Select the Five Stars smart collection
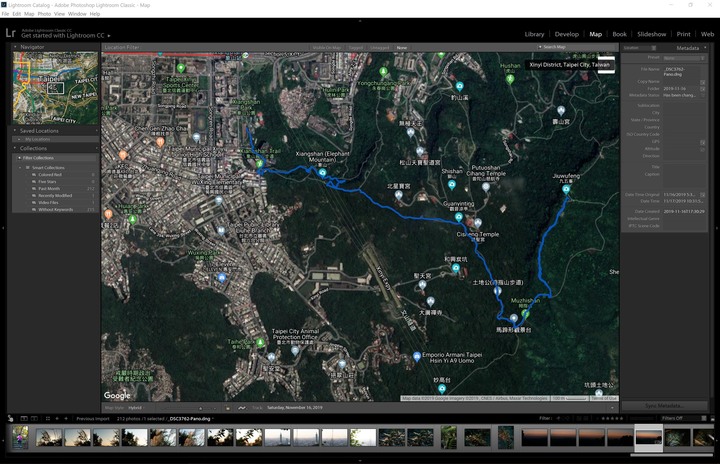 (x=47, y=181)
